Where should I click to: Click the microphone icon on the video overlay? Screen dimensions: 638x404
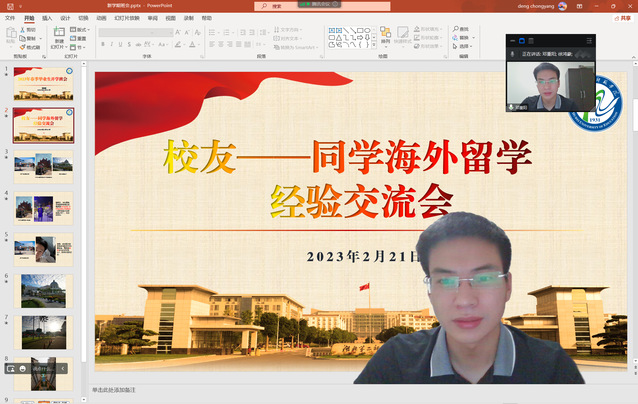[513, 106]
